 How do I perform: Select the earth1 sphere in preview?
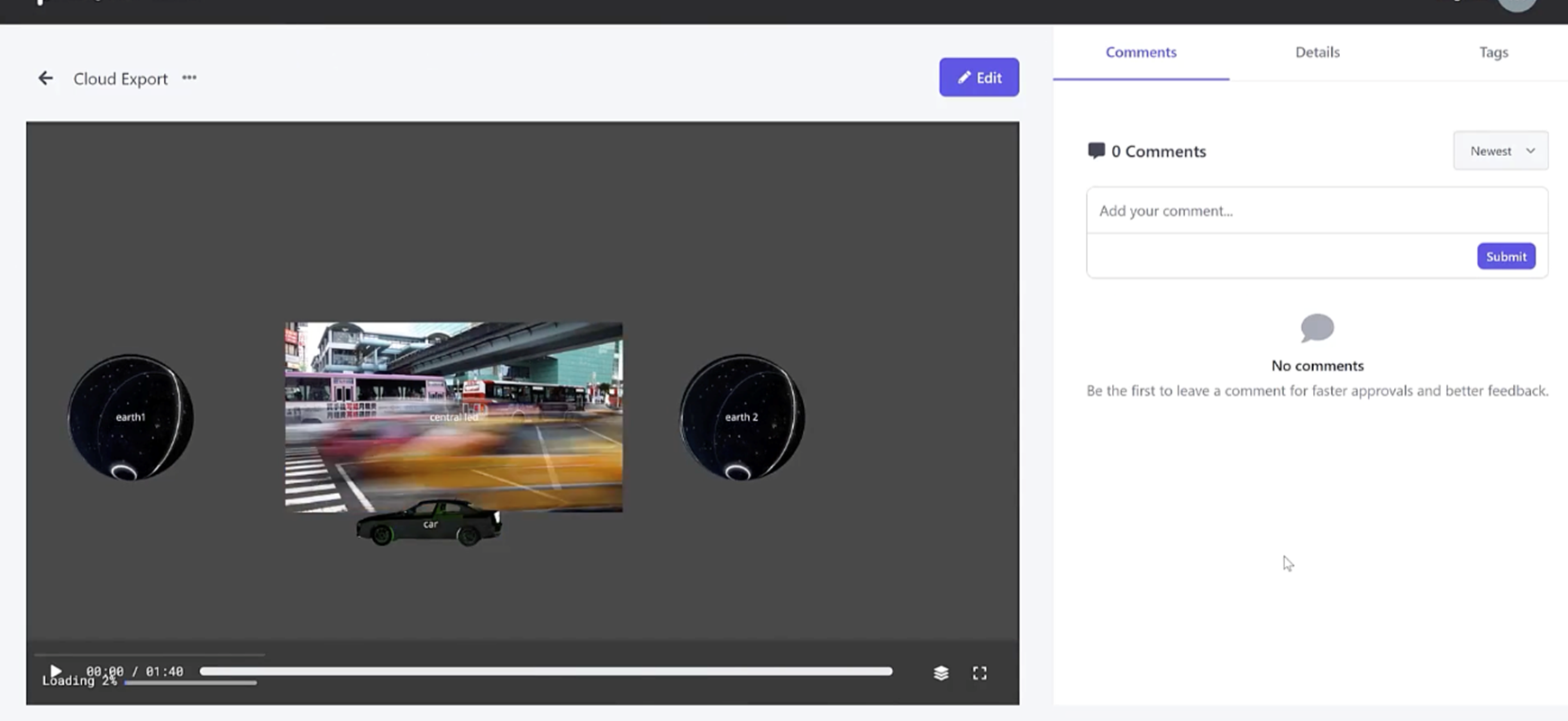(x=131, y=417)
